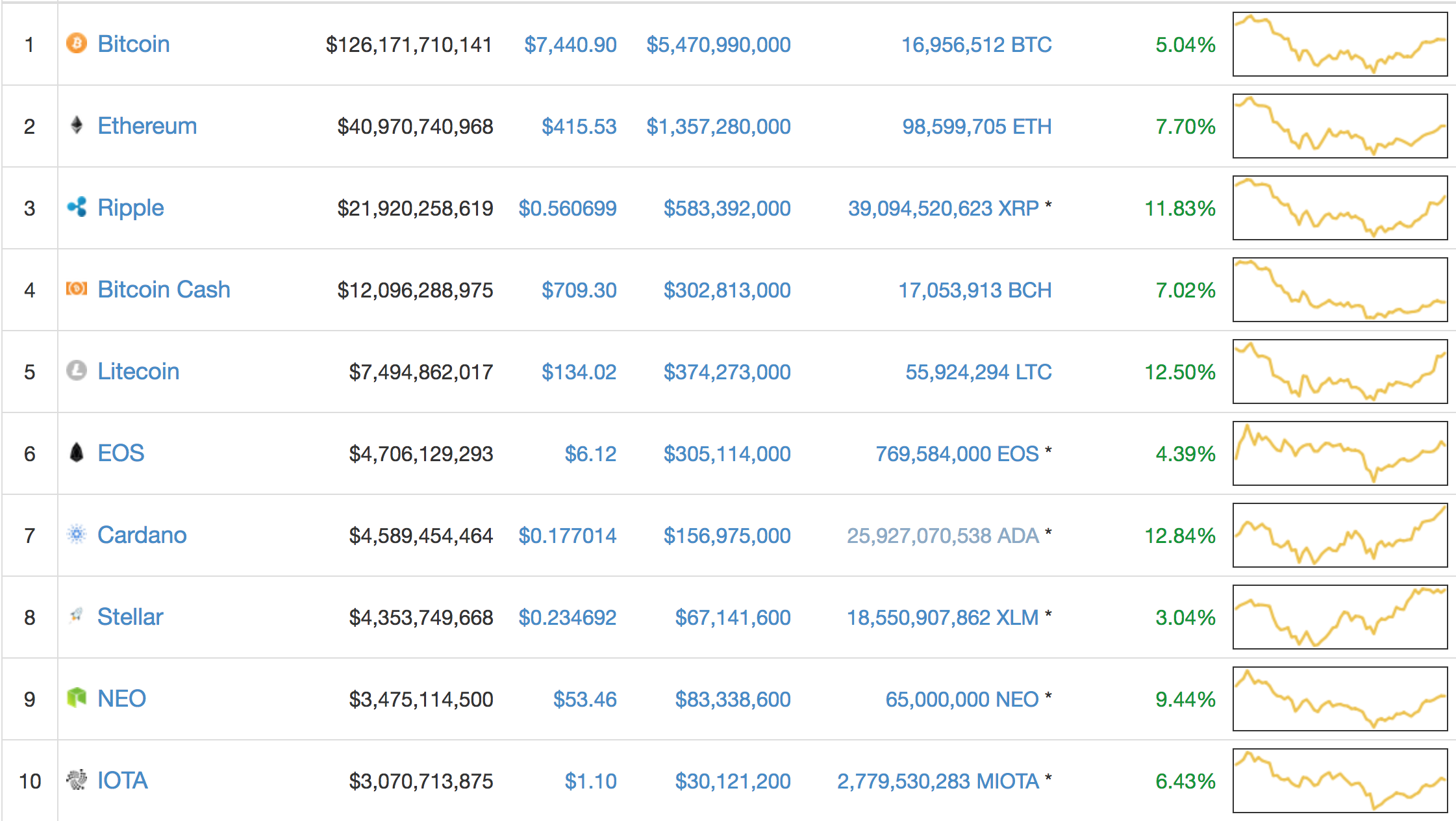Open the Bitcoin name link
This screenshot has width=1456, height=821.
(x=134, y=44)
